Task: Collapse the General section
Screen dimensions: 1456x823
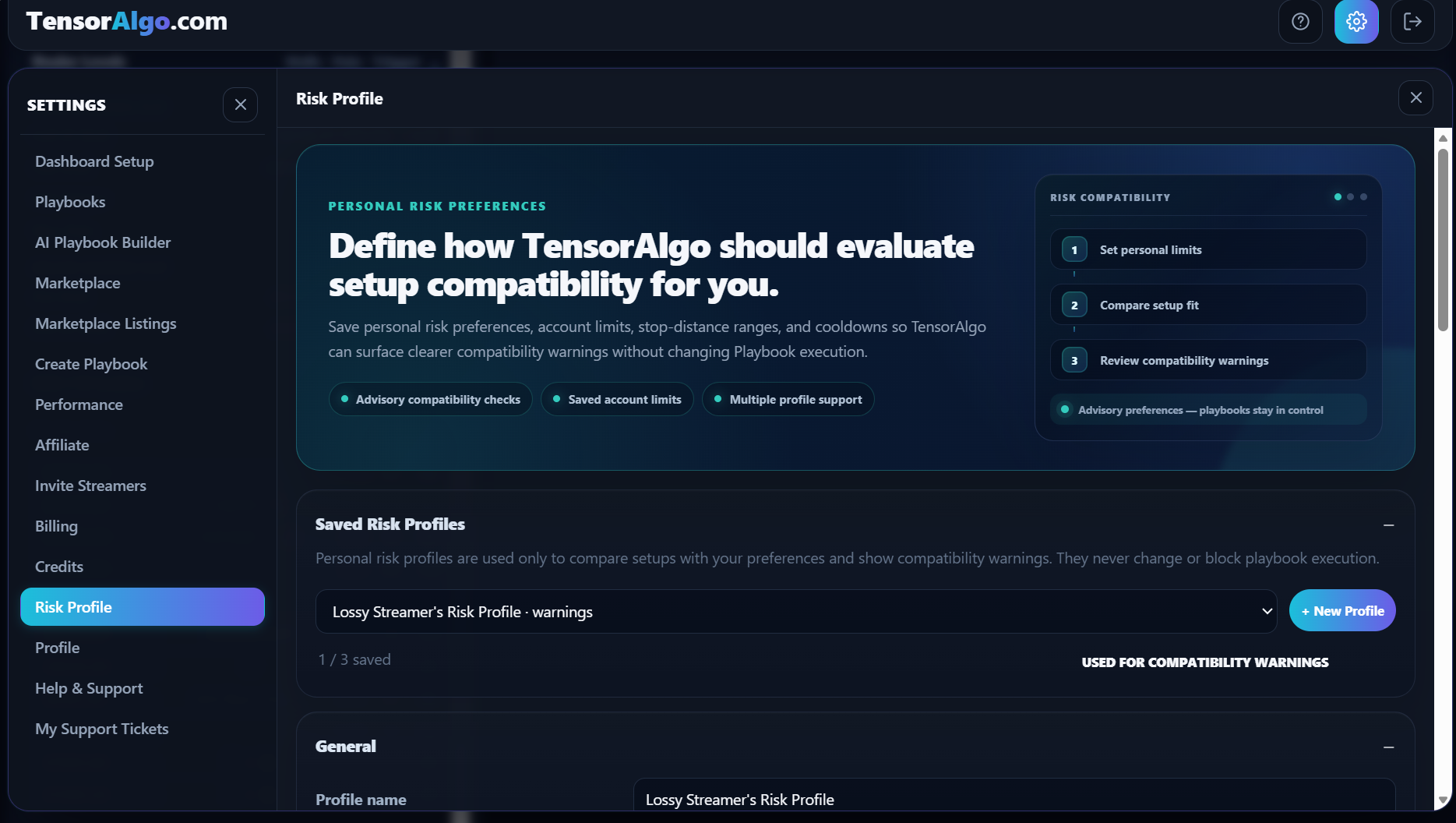Action: (x=1388, y=747)
